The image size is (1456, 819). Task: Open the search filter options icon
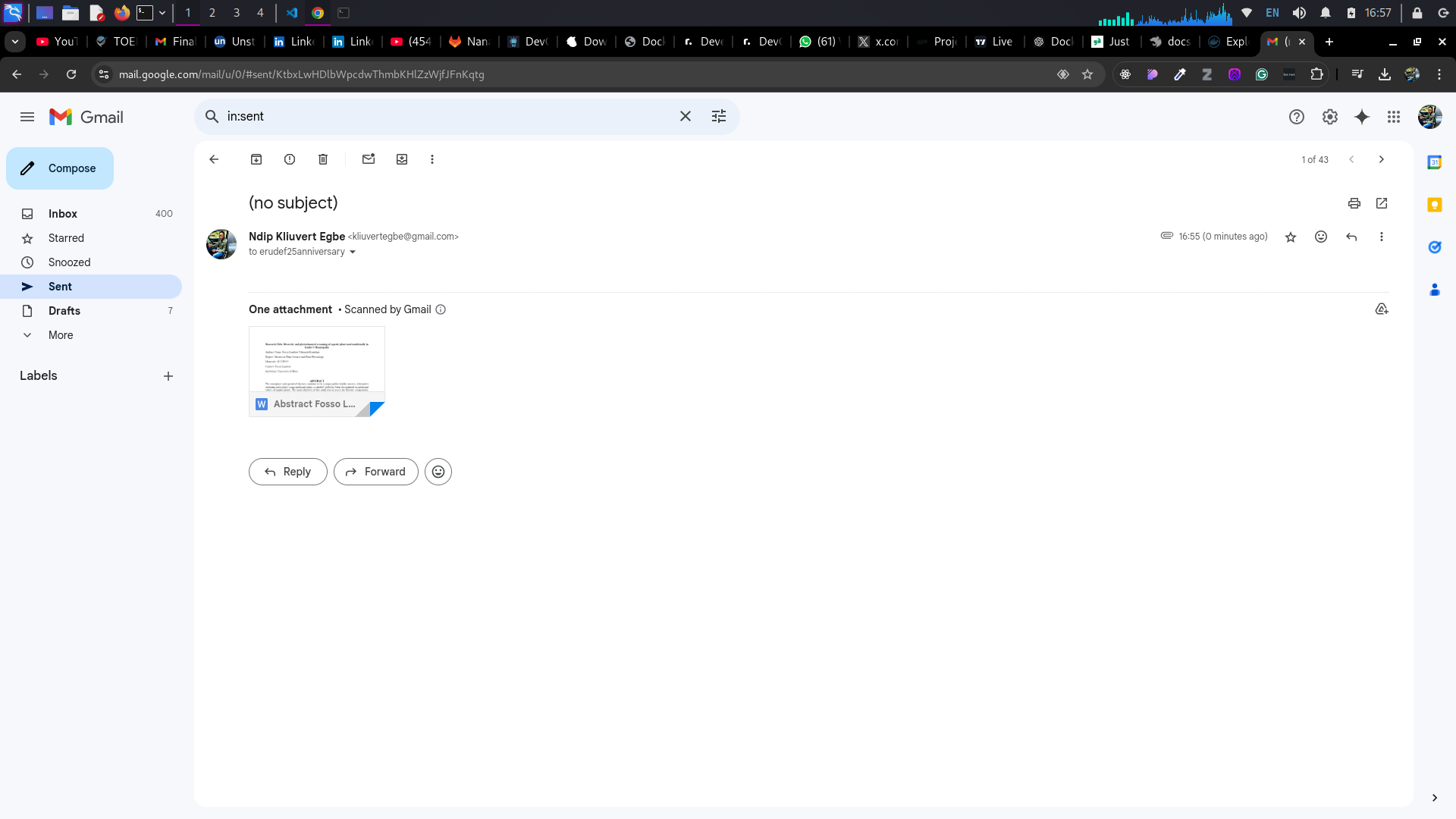(x=719, y=116)
